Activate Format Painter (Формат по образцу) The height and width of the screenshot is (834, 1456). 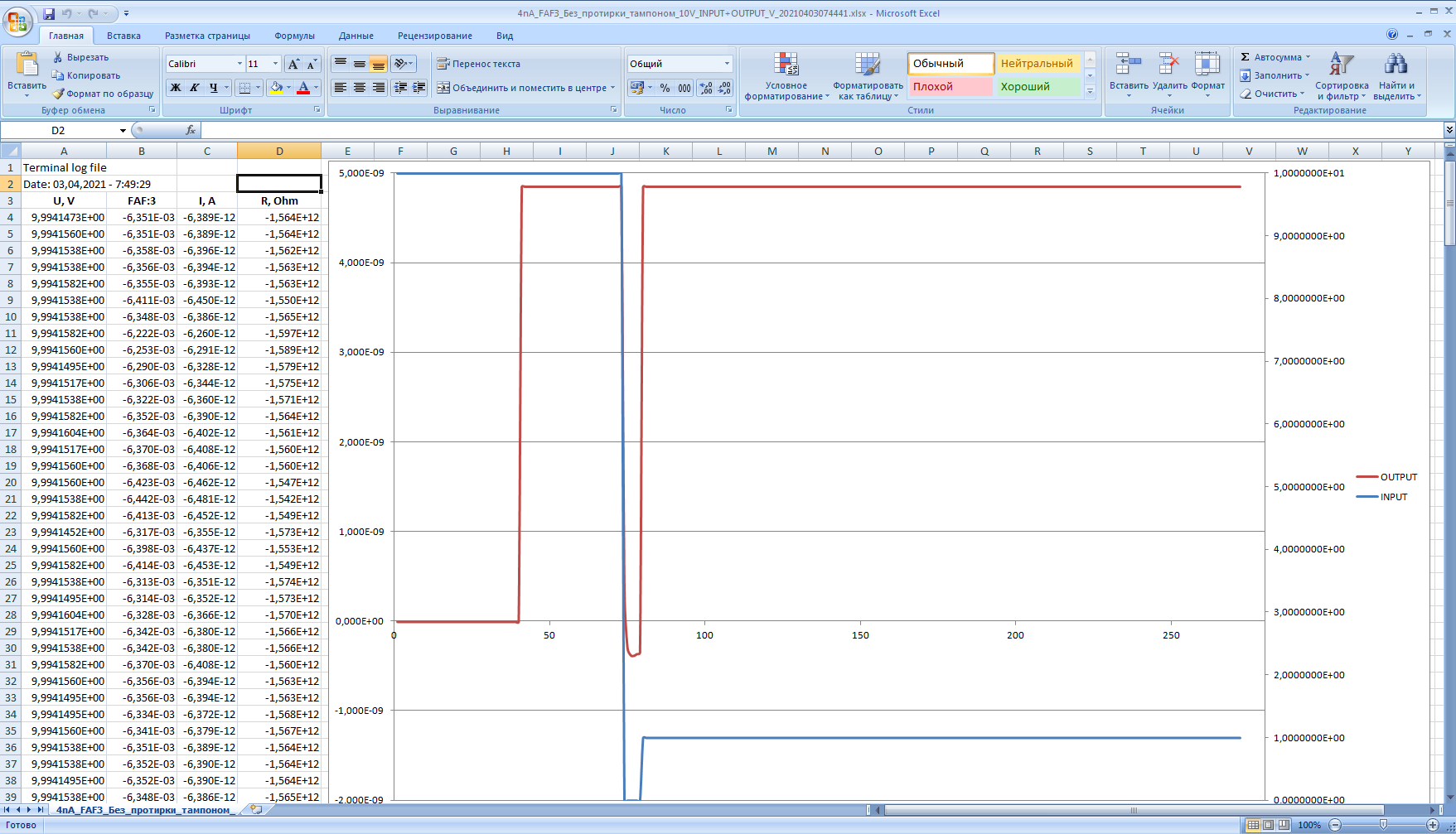tap(103, 94)
